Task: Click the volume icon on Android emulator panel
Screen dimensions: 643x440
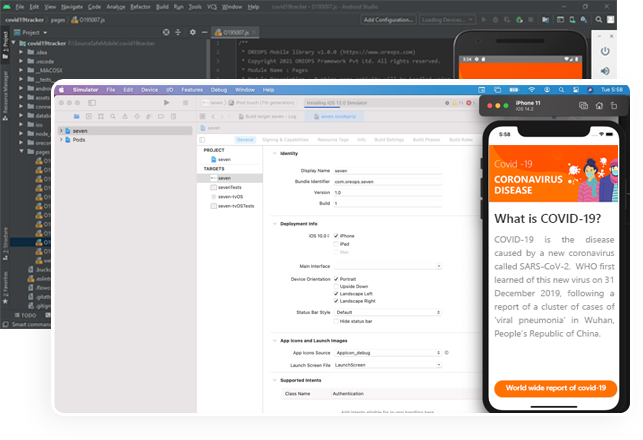Action: tap(605, 71)
